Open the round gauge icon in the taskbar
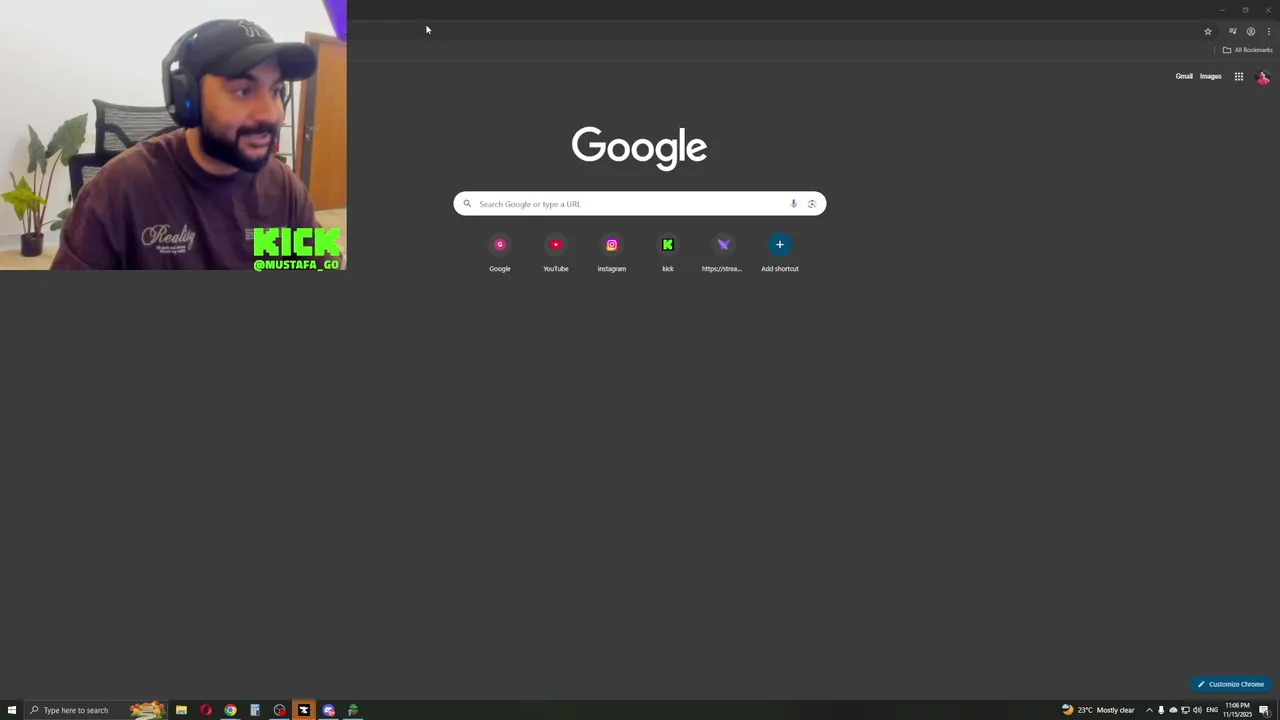 [279, 710]
